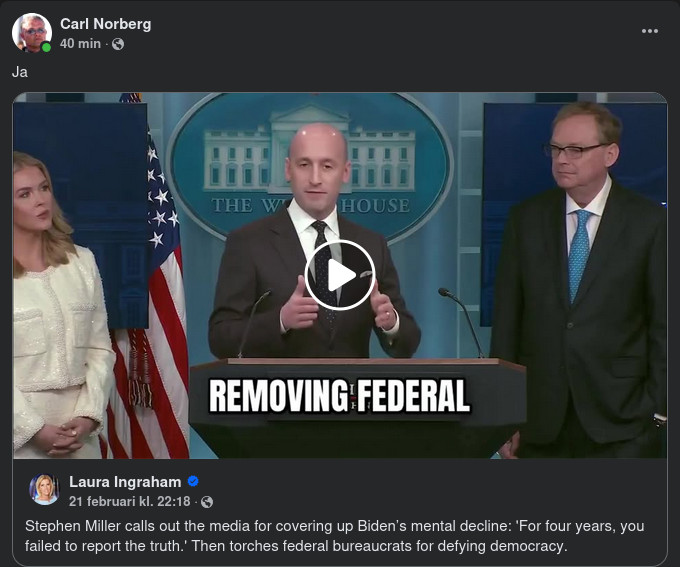680x567 pixels.
Task: Go to Laura Ingraham's page via name
Action: (x=125, y=482)
